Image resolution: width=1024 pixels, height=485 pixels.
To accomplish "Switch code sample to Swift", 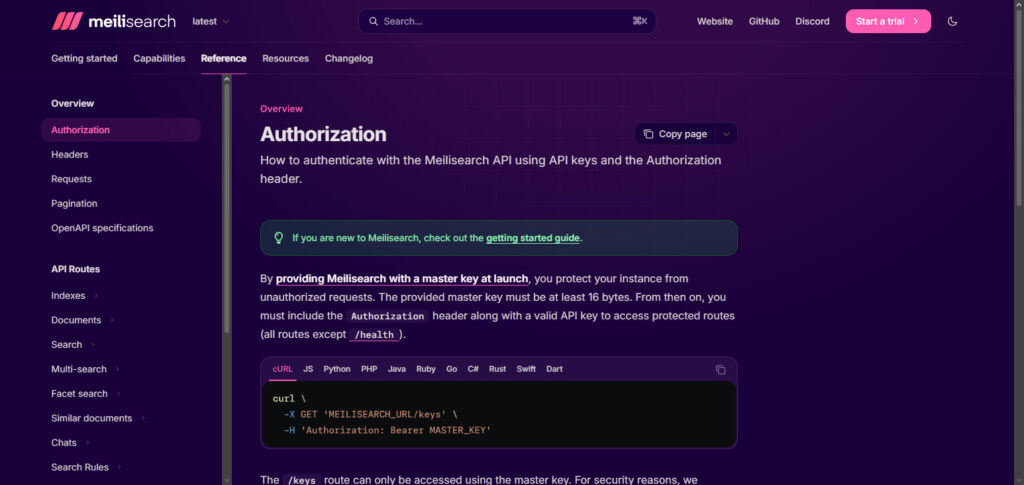I will click(x=526, y=369).
